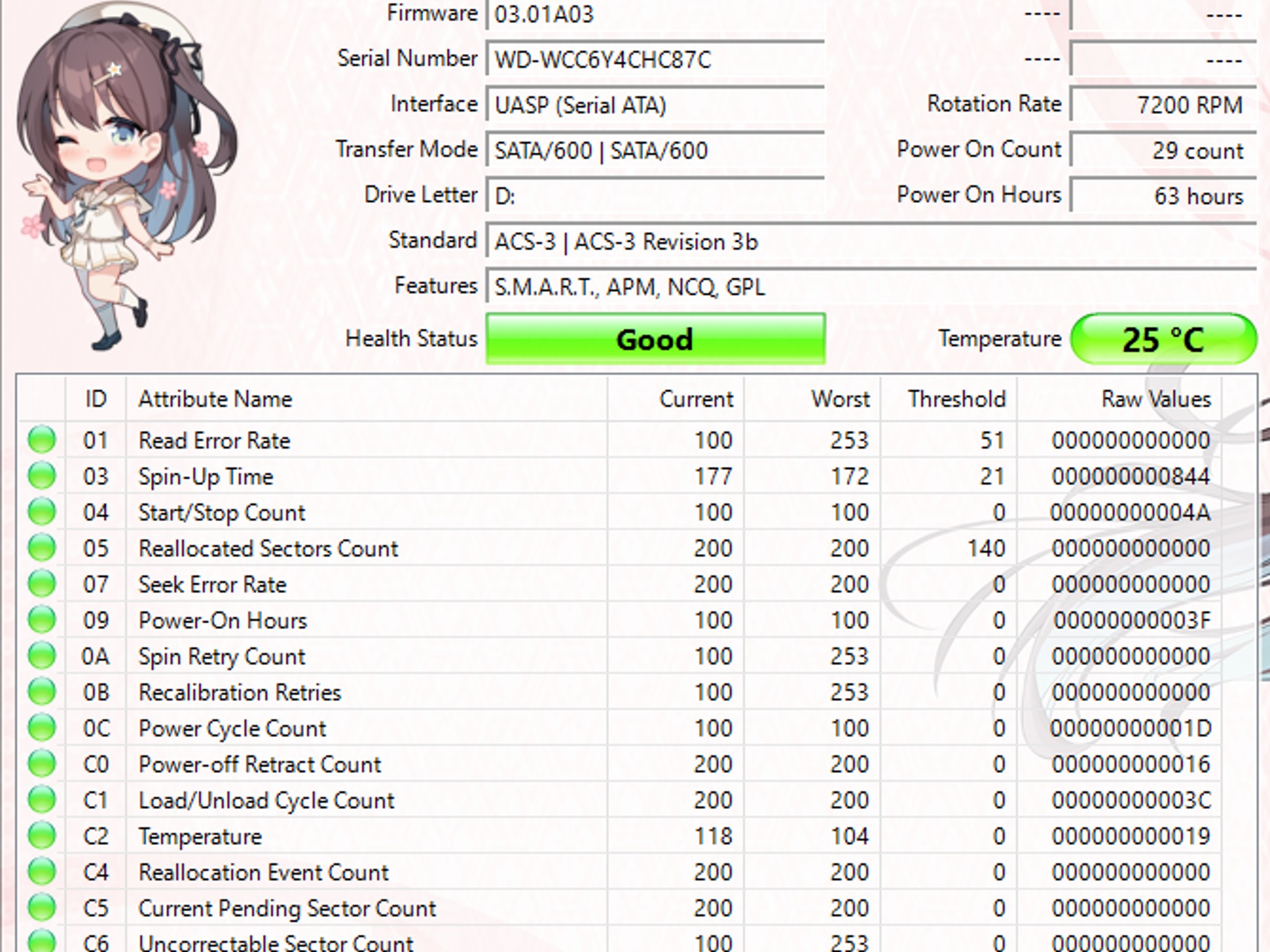Image resolution: width=1270 pixels, height=952 pixels.
Task: Click the green Good health status button
Action: tap(655, 339)
